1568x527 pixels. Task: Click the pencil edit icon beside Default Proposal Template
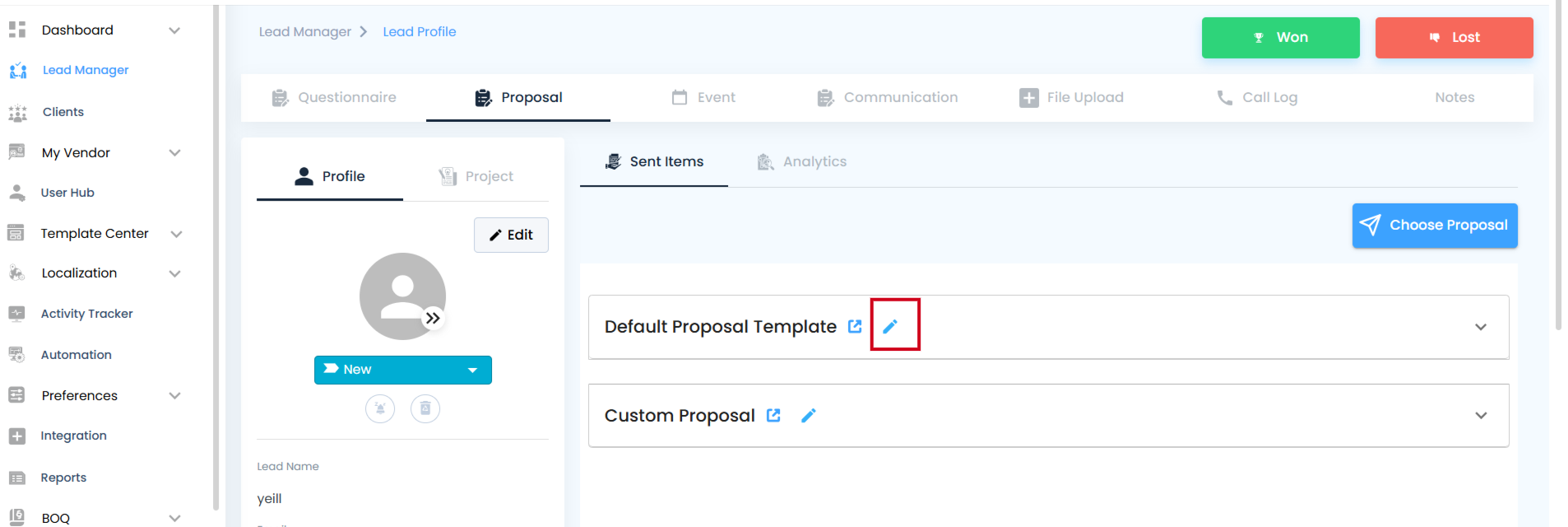(890, 326)
